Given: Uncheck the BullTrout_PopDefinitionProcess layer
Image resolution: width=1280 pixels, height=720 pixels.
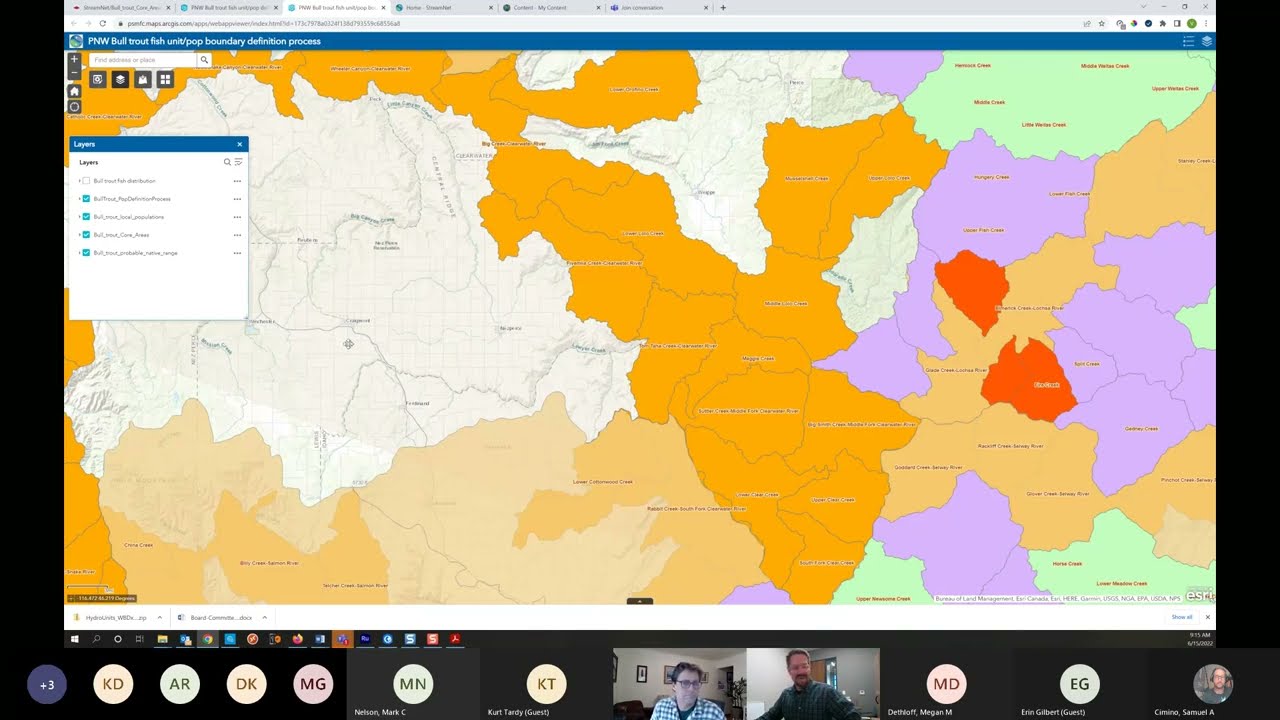Looking at the screenshot, I should 87,199.
